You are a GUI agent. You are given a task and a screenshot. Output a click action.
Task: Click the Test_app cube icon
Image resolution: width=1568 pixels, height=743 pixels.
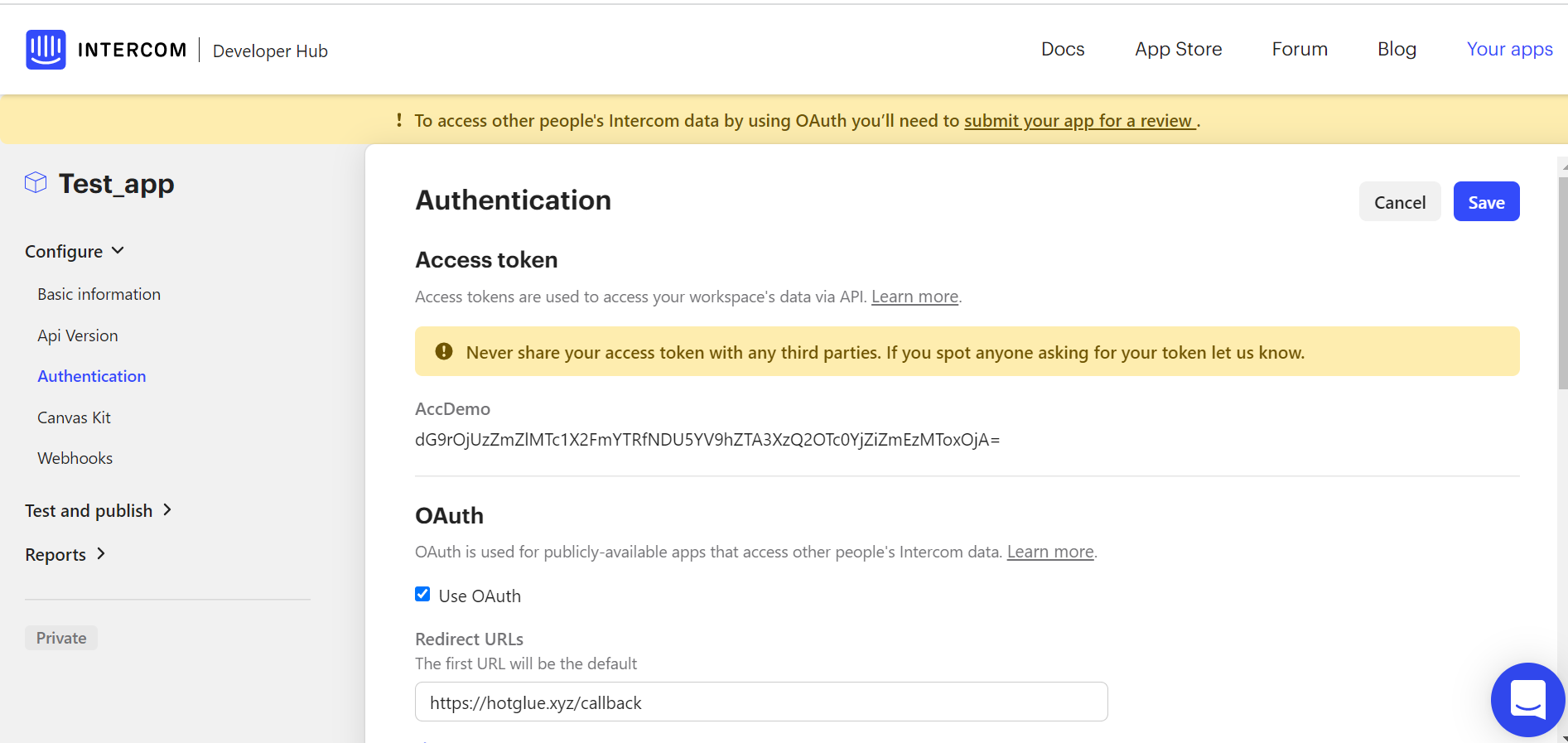[x=36, y=182]
